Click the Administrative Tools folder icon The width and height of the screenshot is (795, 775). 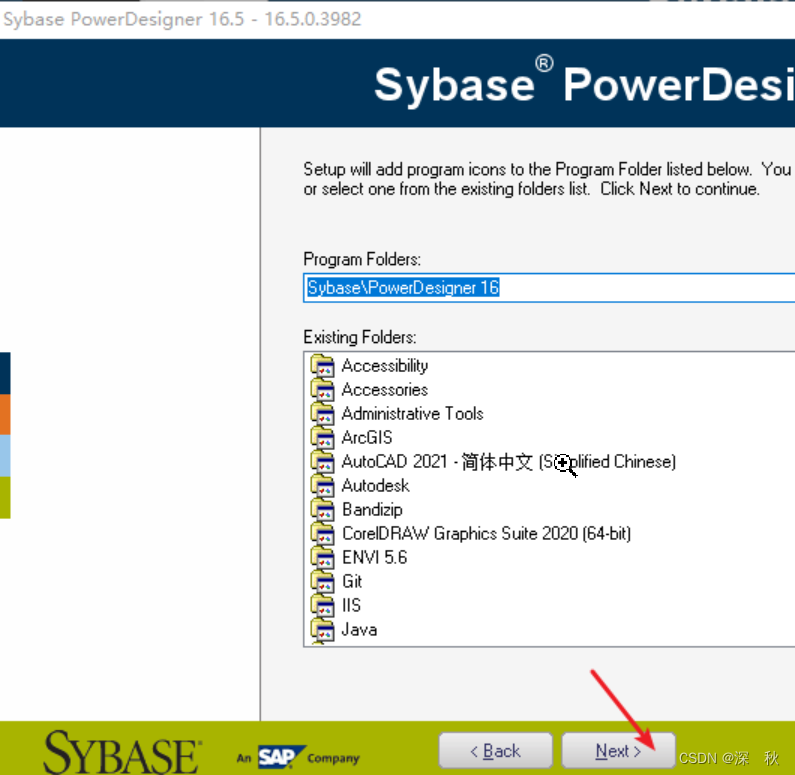pos(322,414)
